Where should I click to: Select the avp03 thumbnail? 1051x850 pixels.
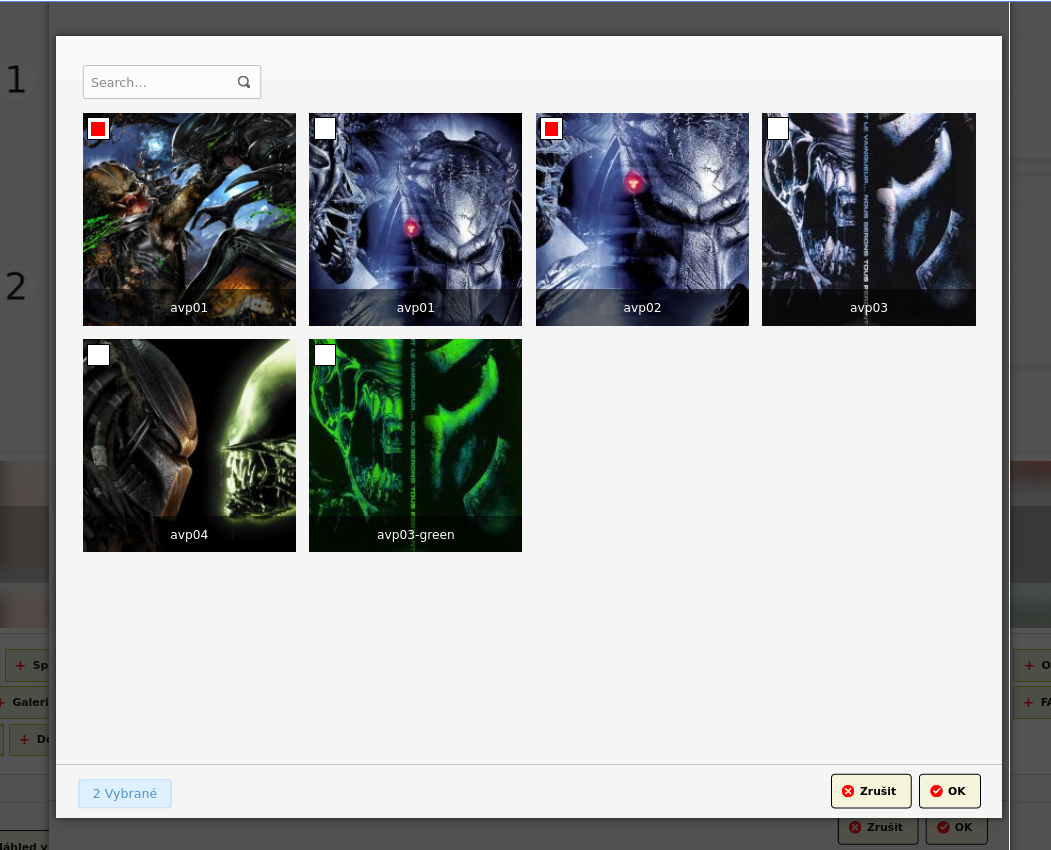869,219
